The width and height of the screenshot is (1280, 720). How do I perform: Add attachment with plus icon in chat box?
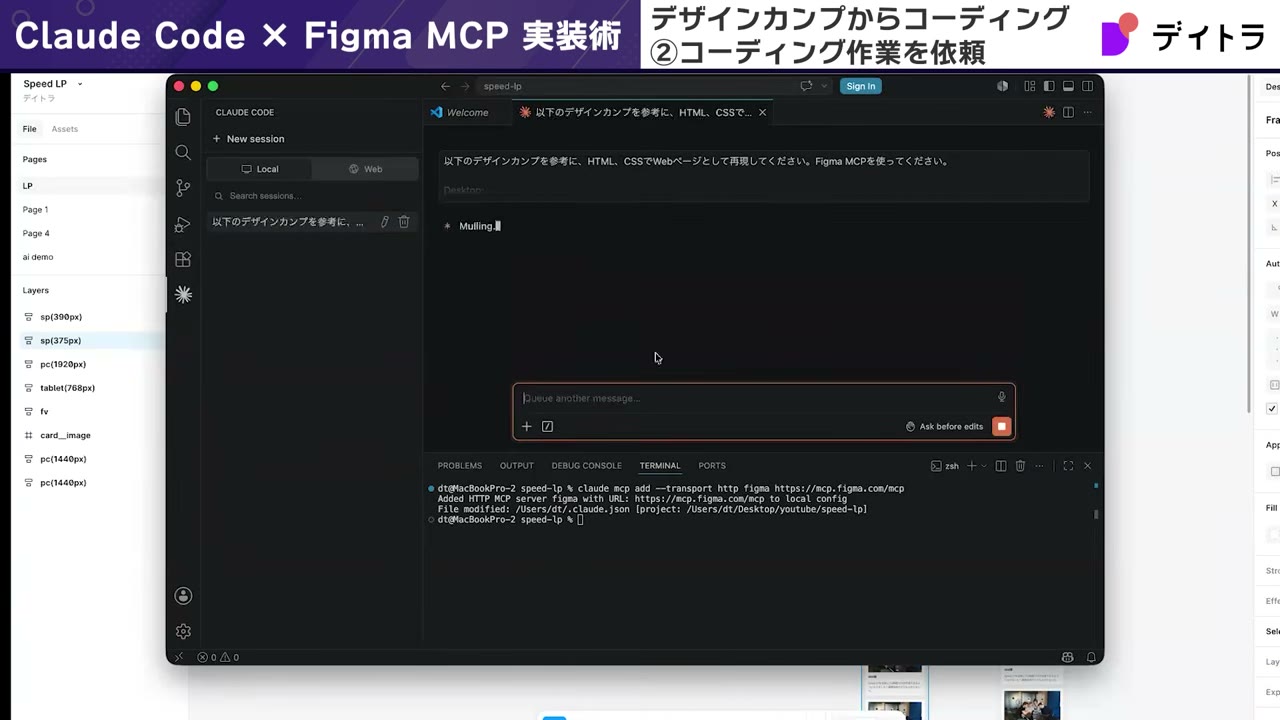527,426
